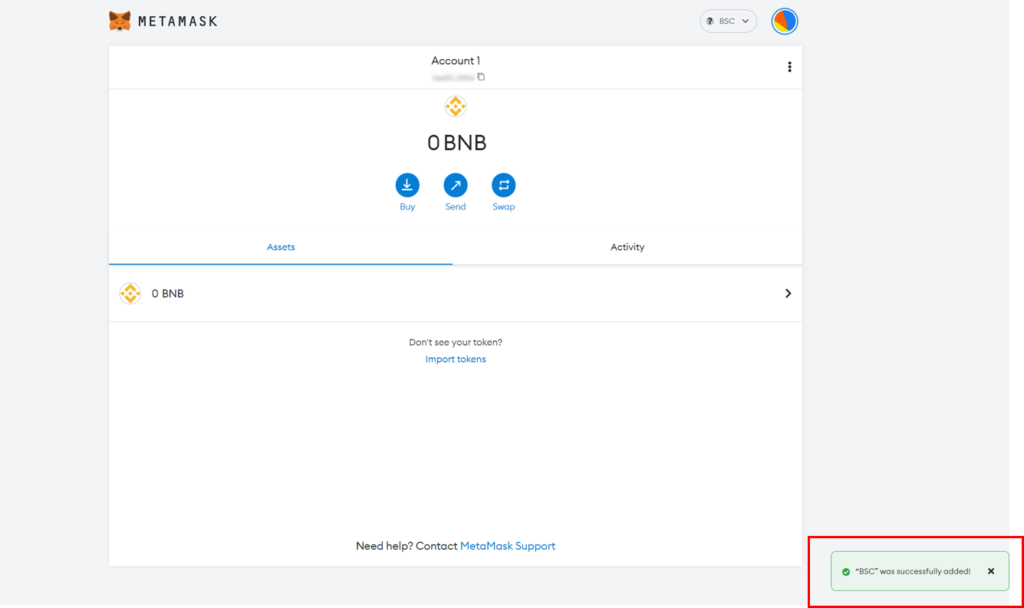This screenshot has width=1024, height=608.
Task: Click the Swap icon button
Action: click(x=504, y=185)
